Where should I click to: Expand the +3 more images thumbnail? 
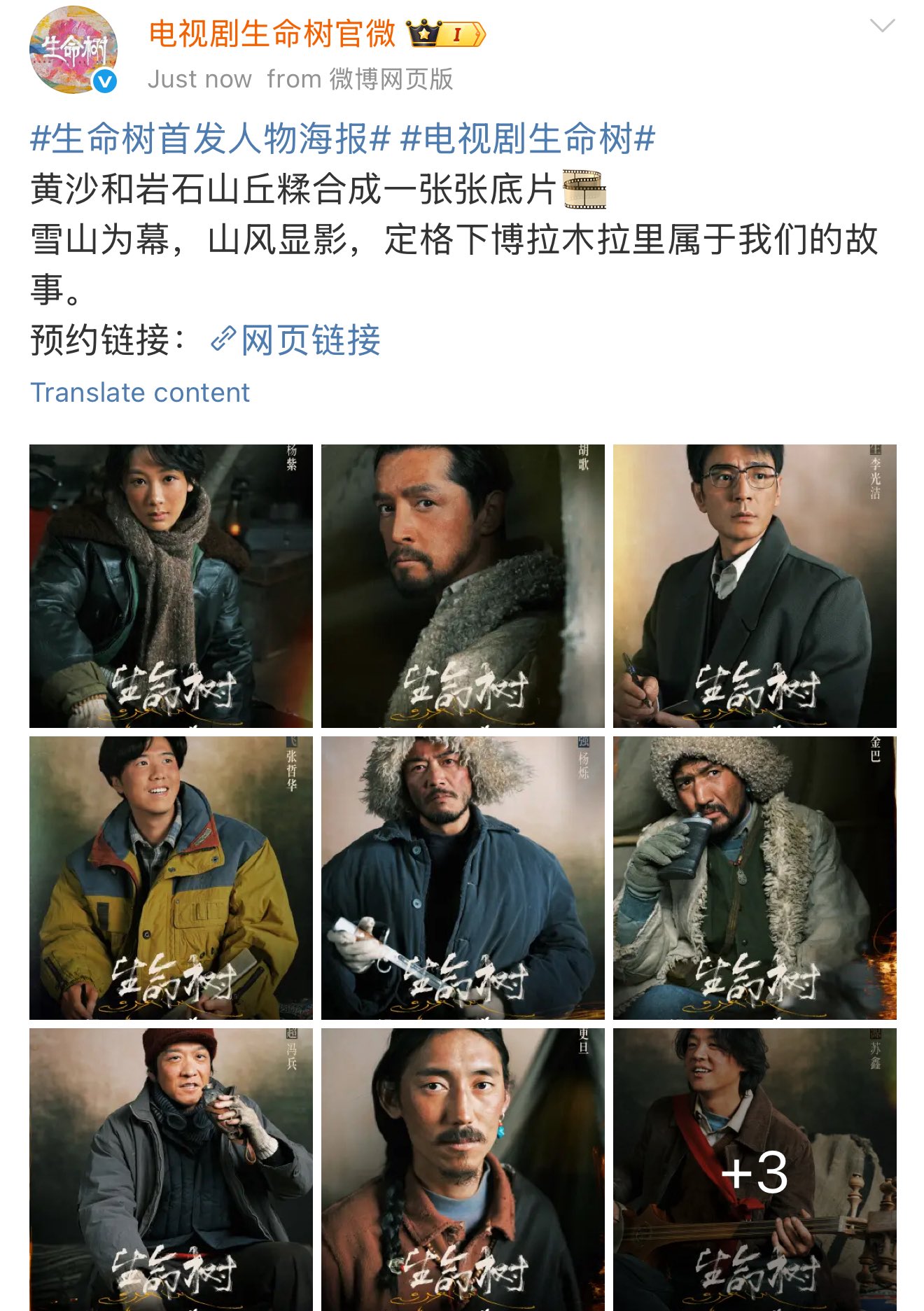(755, 1170)
